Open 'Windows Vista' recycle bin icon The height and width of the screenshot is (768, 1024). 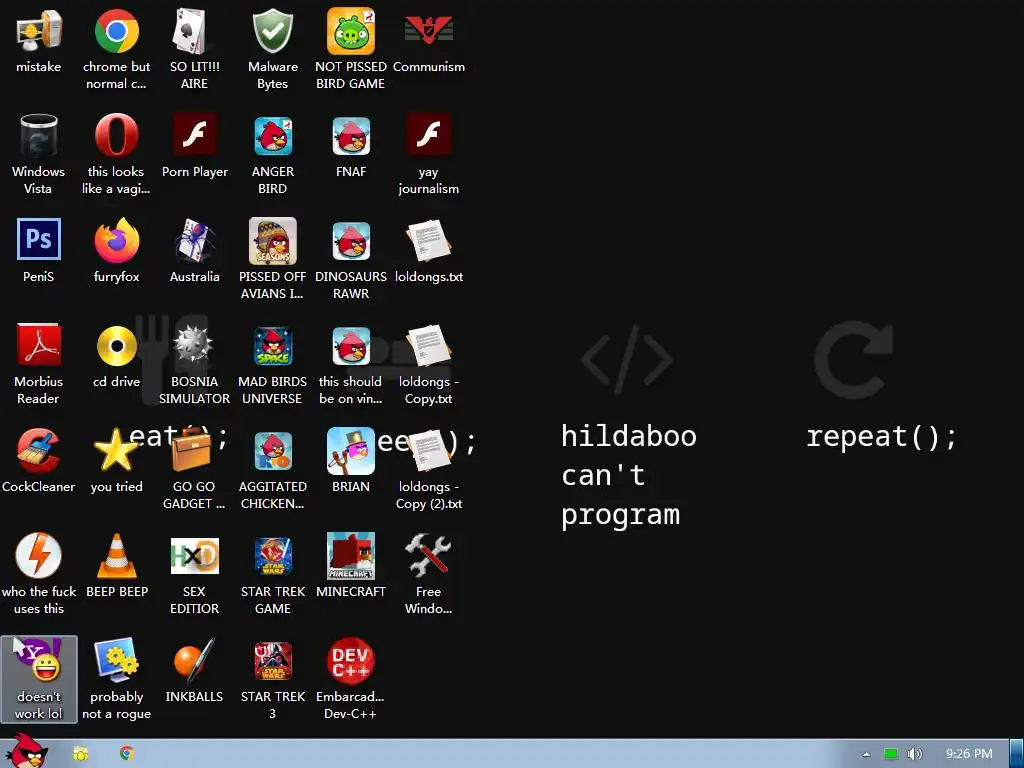[x=39, y=136]
